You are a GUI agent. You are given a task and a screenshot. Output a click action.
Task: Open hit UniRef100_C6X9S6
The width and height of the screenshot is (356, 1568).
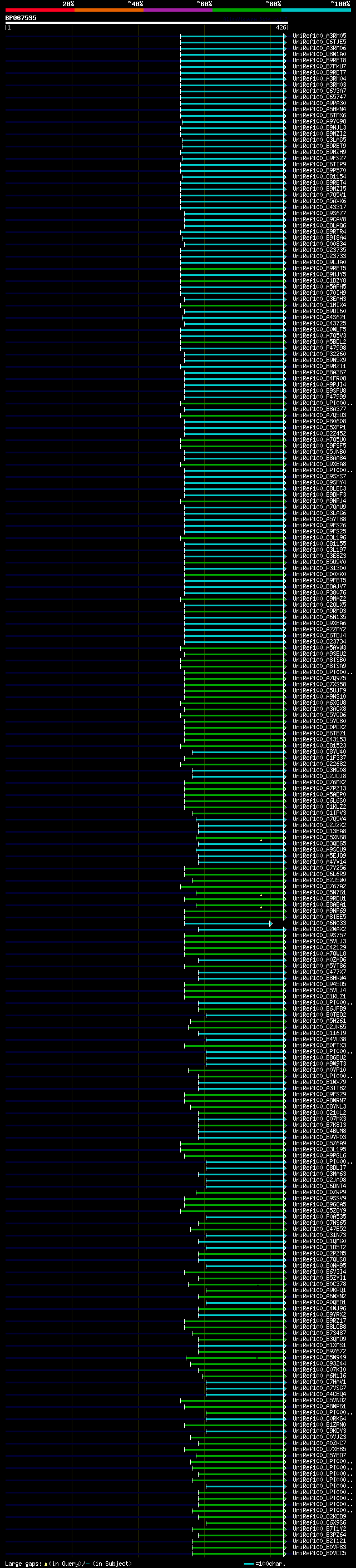pos(319,1523)
